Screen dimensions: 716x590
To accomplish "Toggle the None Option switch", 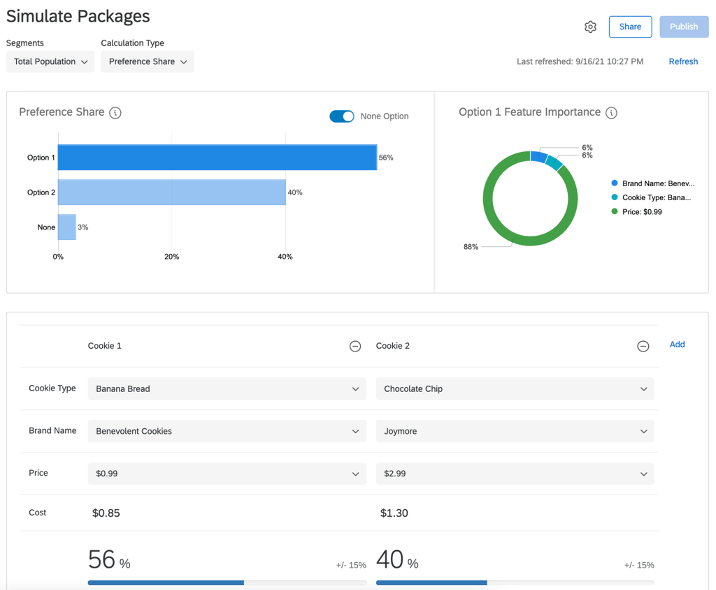I will (342, 116).
